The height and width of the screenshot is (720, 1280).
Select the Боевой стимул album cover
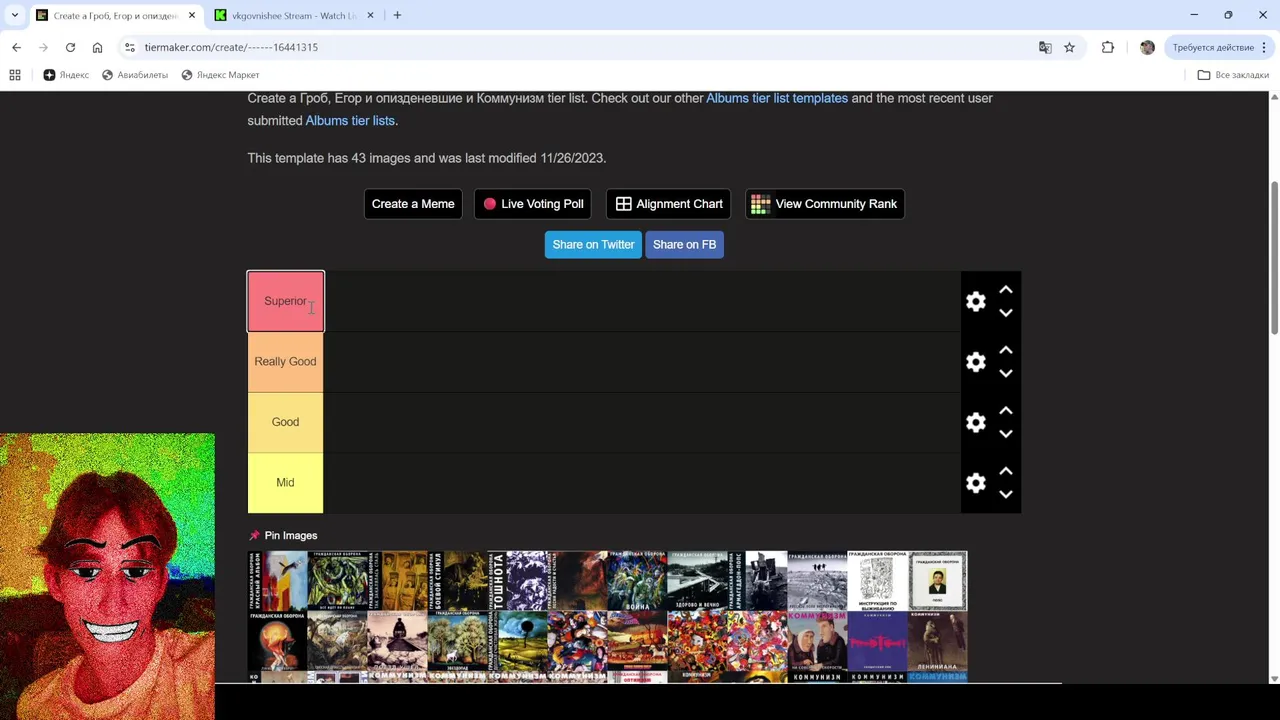click(458, 581)
